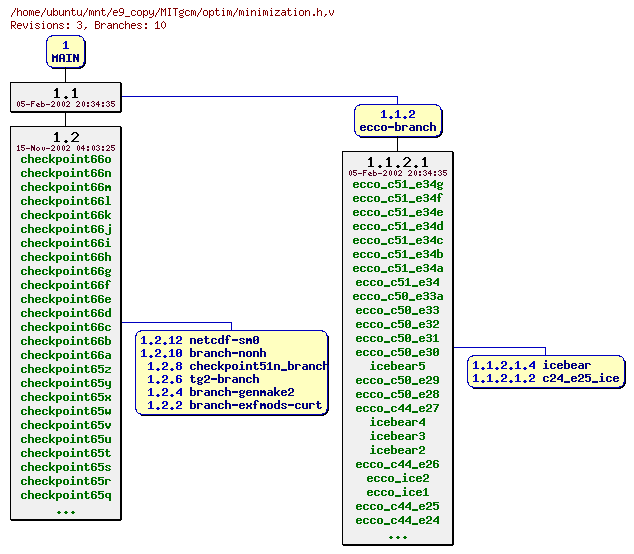Image resolution: width=634 pixels, height=554 pixels.
Task: Click tag checkpoint65t
Action: (66, 453)
